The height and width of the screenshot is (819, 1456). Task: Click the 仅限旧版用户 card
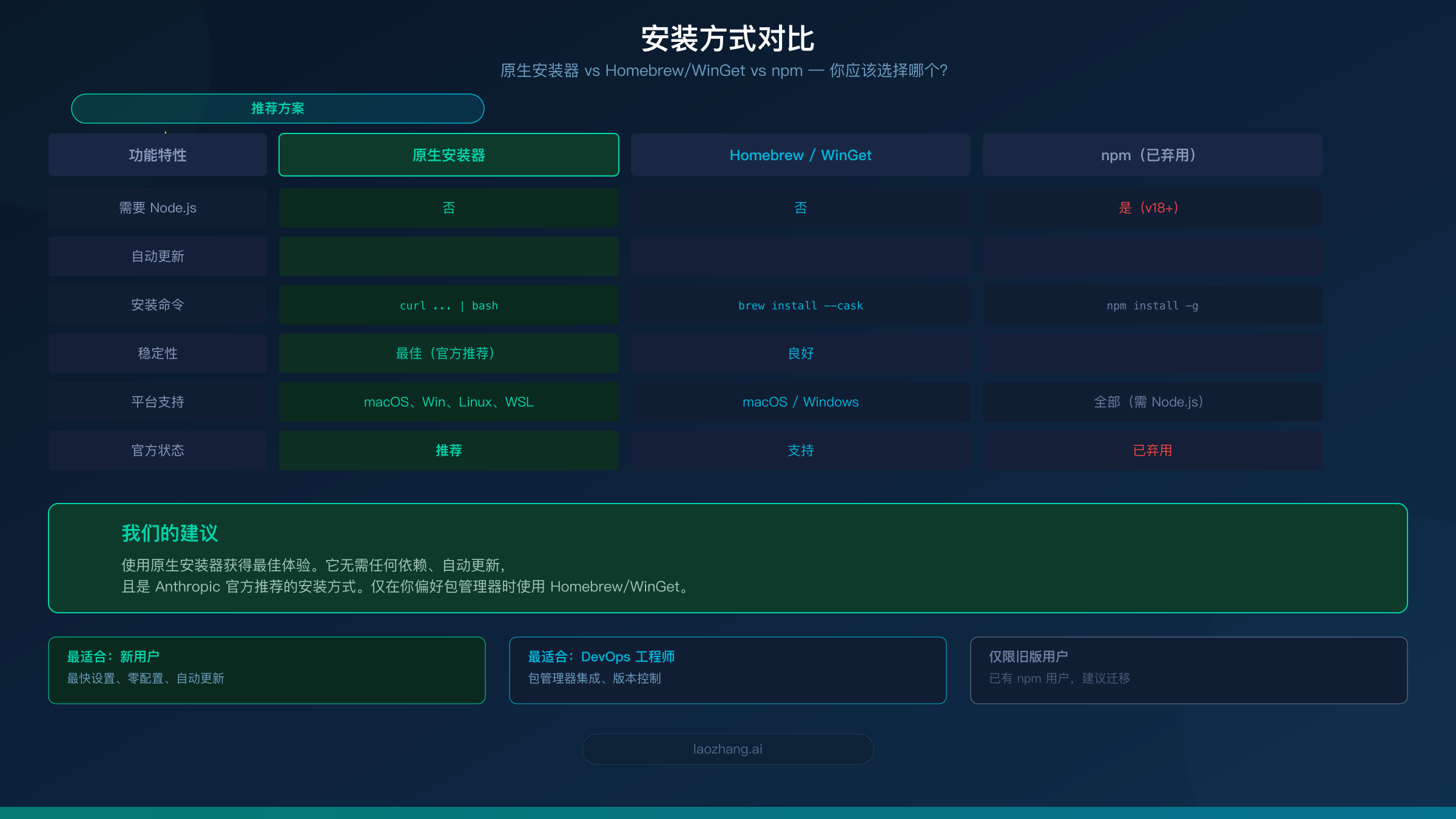pyautogui.click(x=1189, y=670)
